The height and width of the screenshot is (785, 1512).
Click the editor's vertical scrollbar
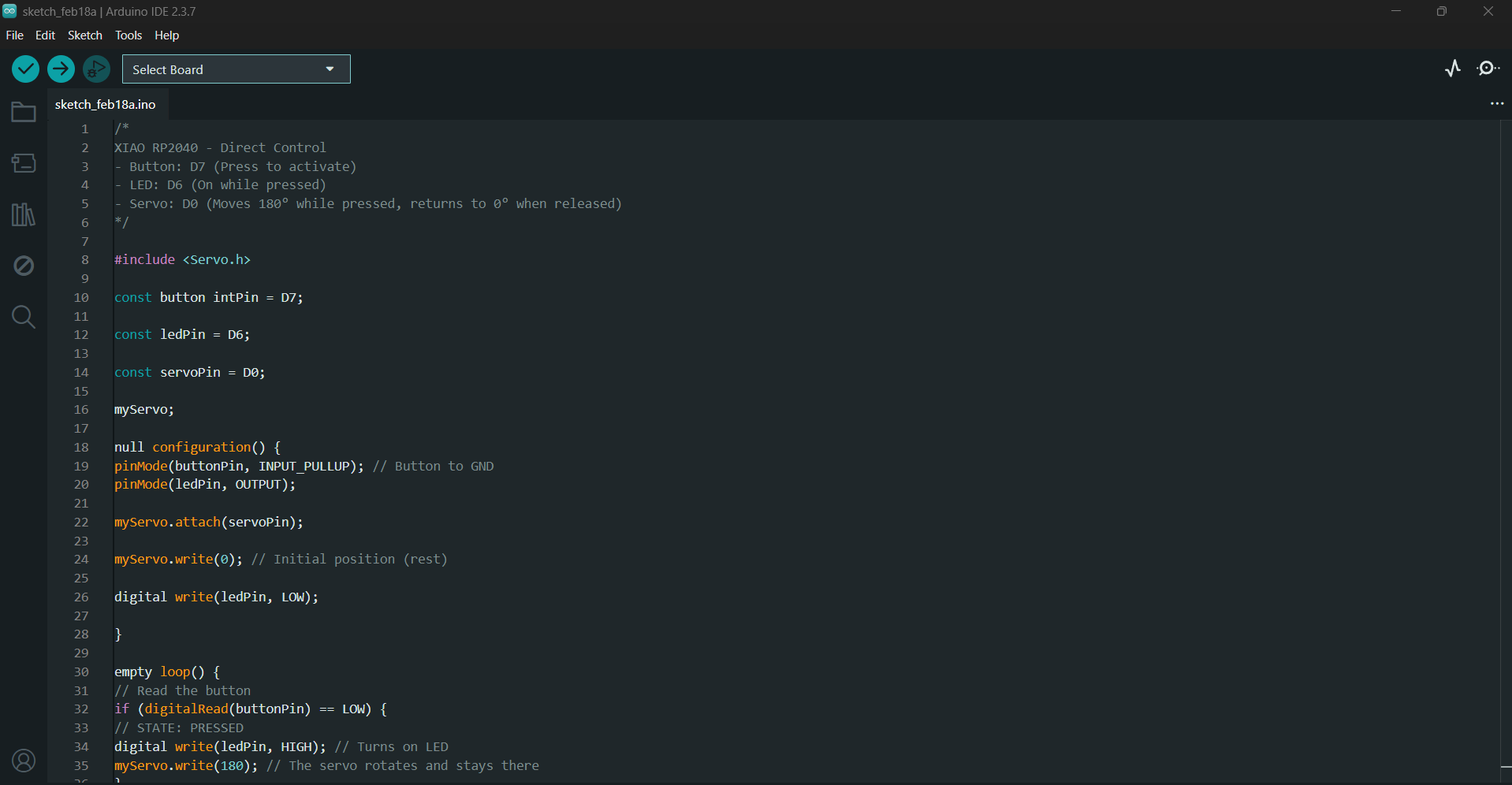tap(1506, 441)
